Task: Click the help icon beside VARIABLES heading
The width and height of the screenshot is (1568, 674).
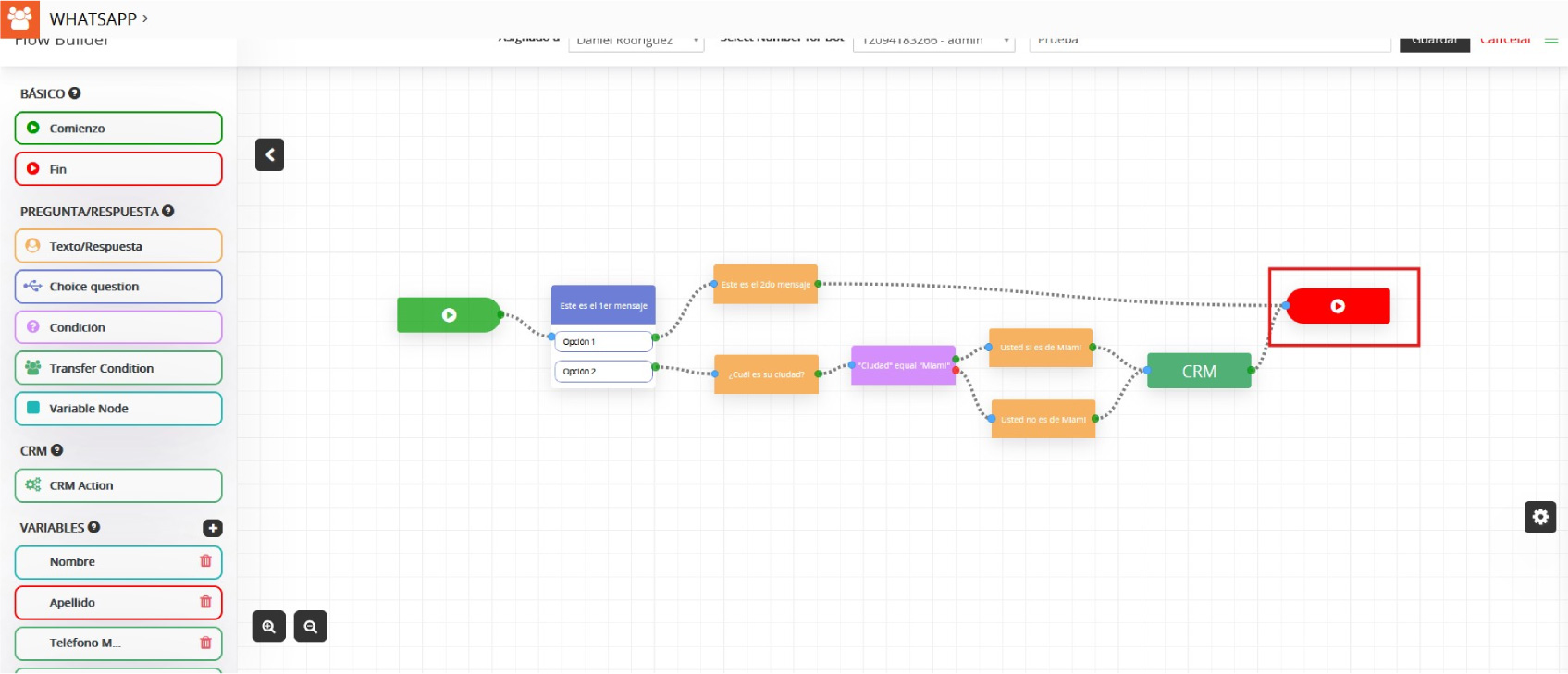Action: pos(94,527)
